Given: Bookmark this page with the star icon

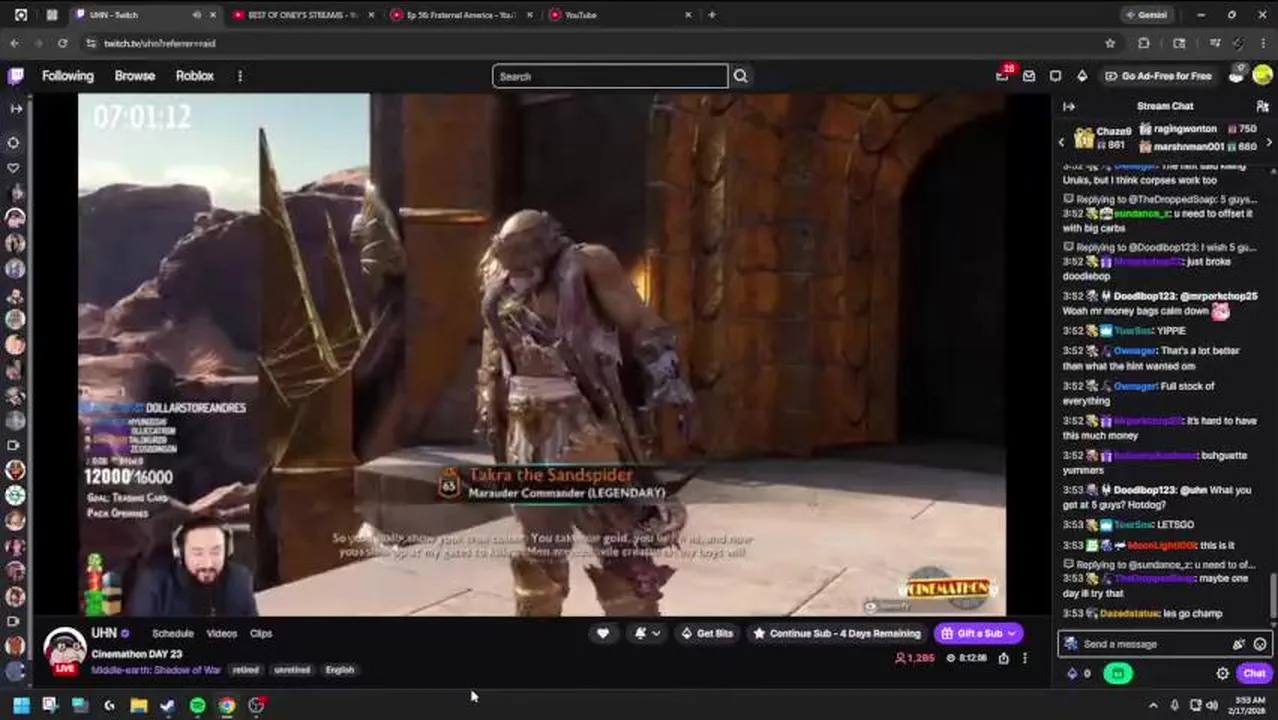Looking at the screenshot, I should point(1110,43).
